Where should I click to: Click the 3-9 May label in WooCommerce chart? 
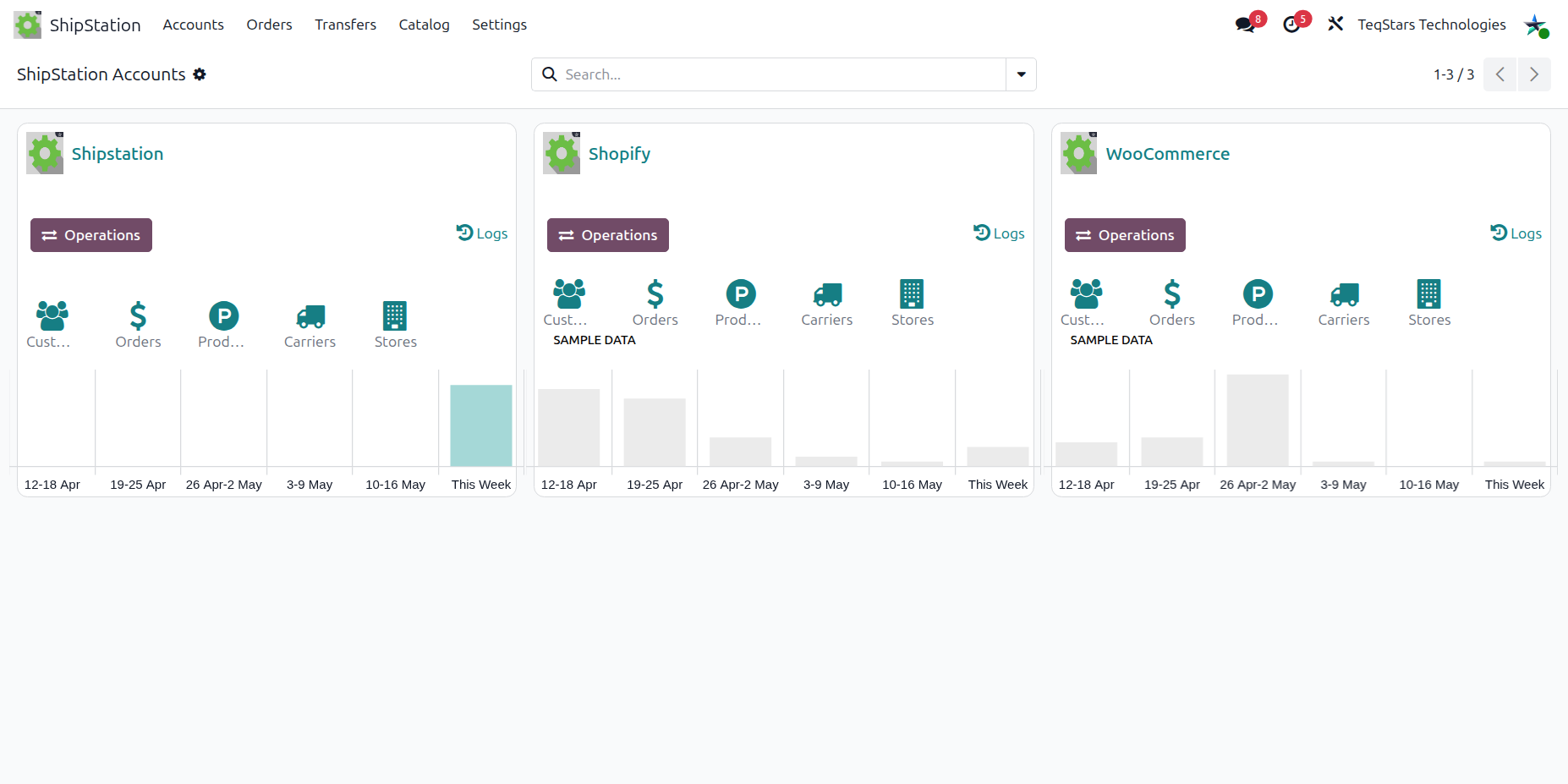(x=1343, y=485)
